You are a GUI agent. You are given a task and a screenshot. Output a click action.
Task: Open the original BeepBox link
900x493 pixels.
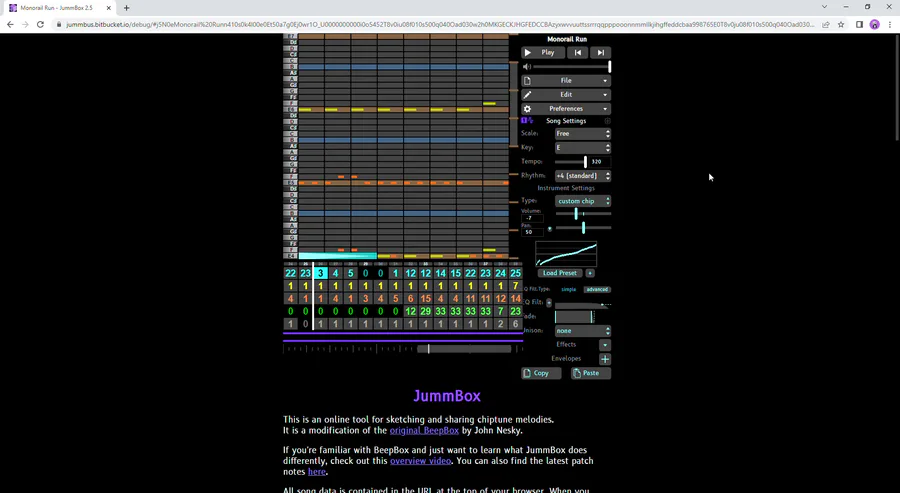pos(424,430)
